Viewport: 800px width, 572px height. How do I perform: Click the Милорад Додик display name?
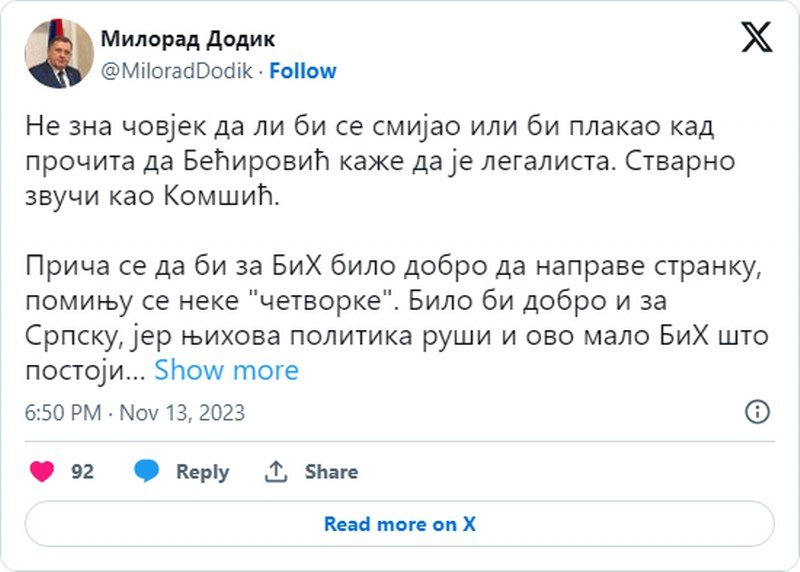coord(188,39)
